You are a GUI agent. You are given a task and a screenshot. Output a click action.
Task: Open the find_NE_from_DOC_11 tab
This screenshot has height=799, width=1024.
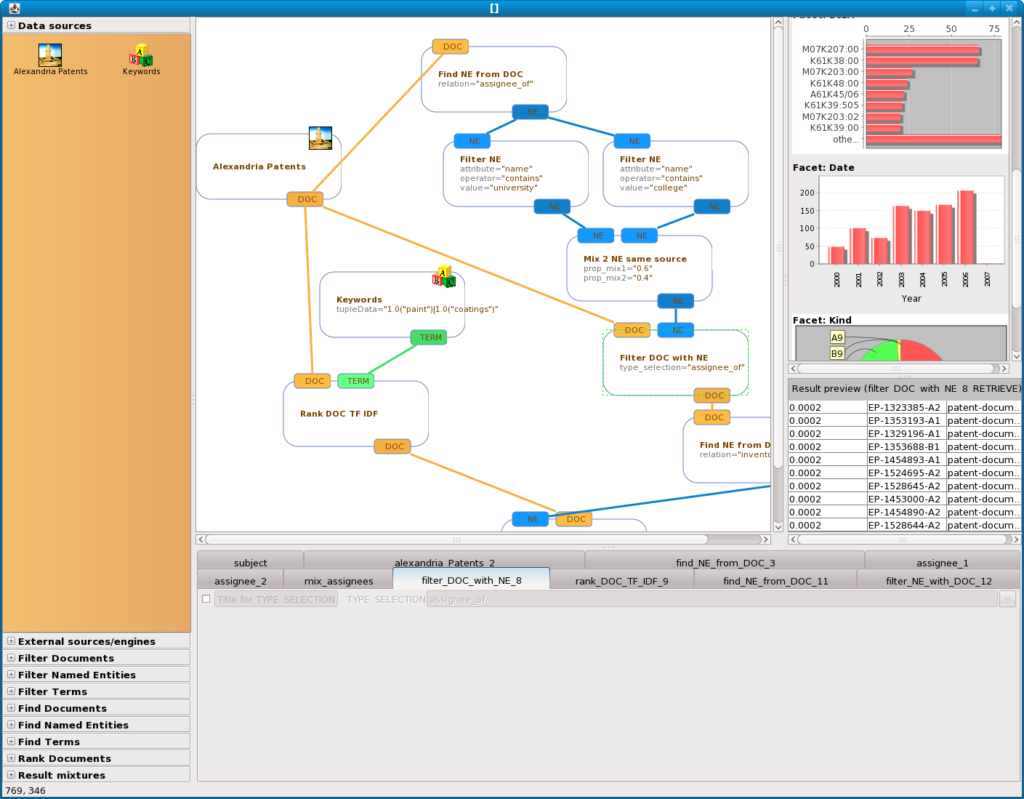(x=775, y=581)
